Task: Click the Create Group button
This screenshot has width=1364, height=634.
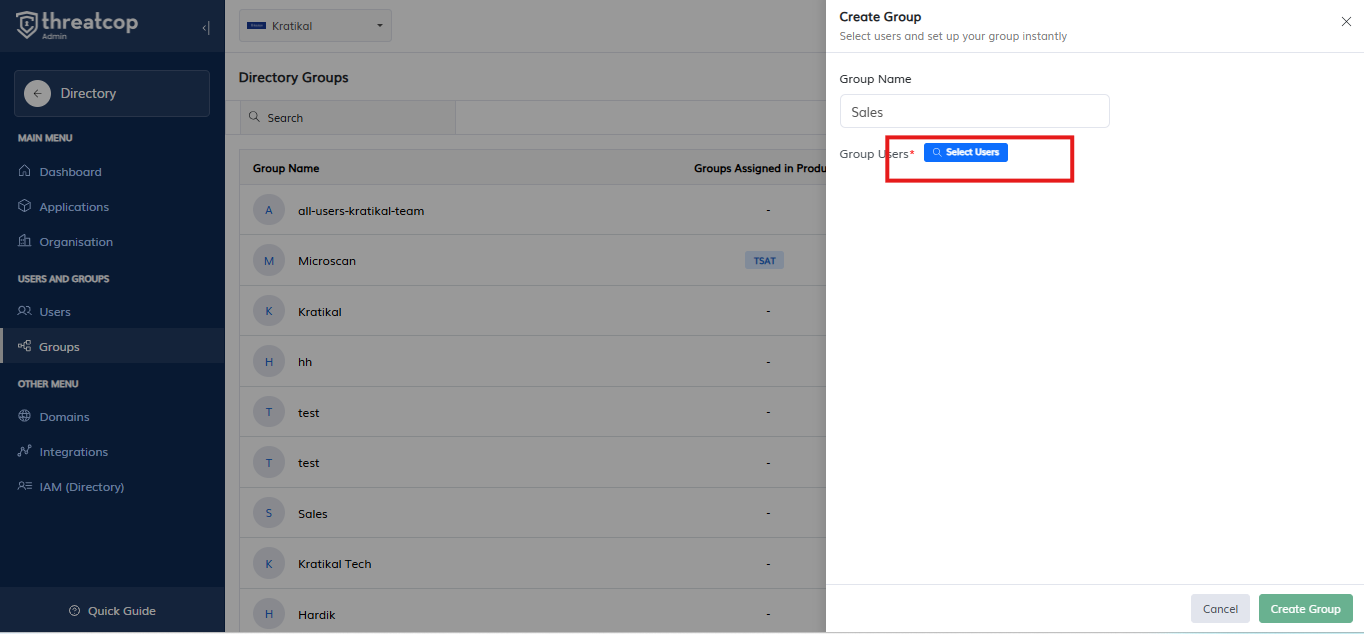Action: tap(1305, 609)
